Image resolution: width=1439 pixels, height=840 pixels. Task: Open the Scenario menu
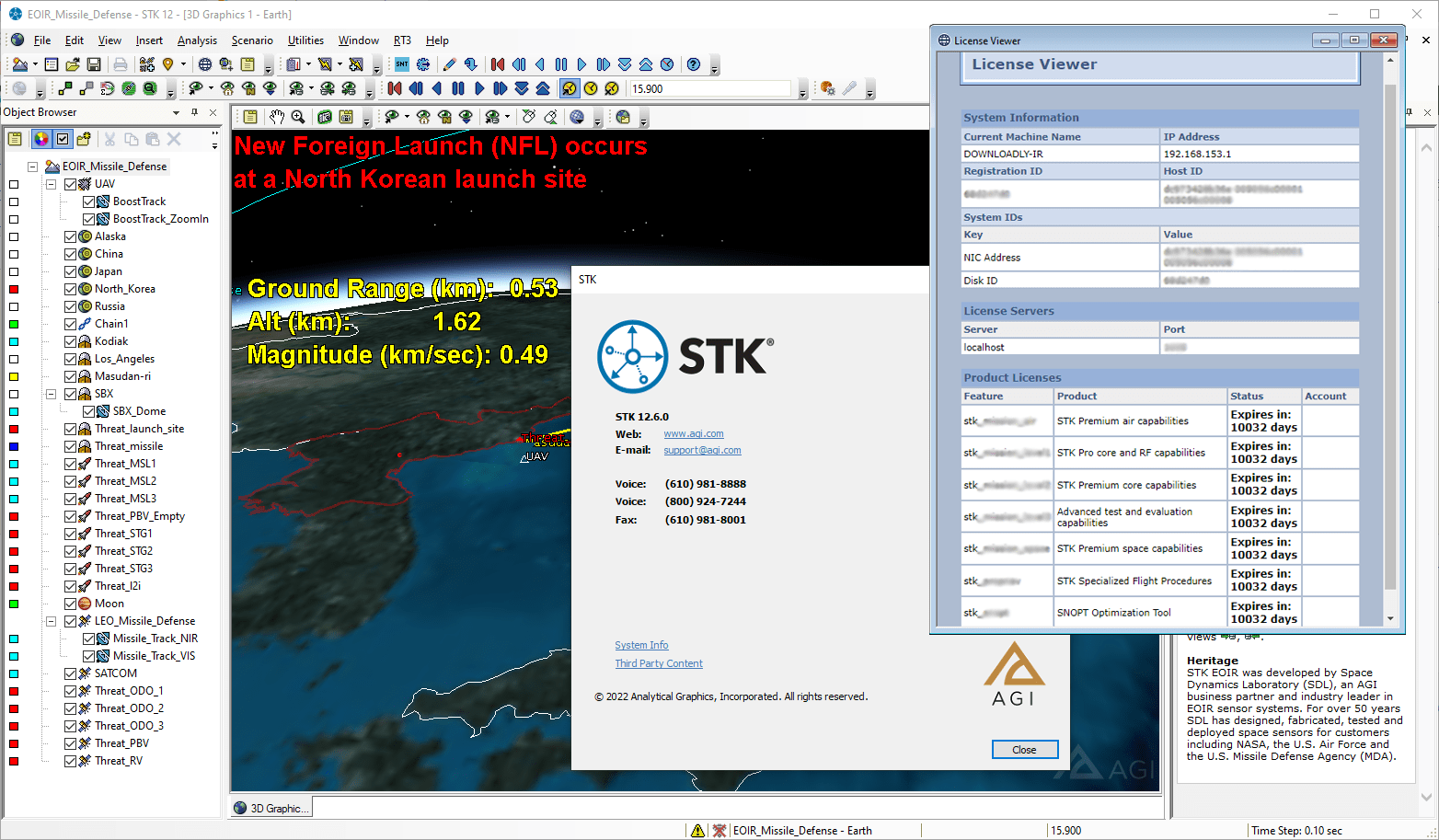click(252, 40)
